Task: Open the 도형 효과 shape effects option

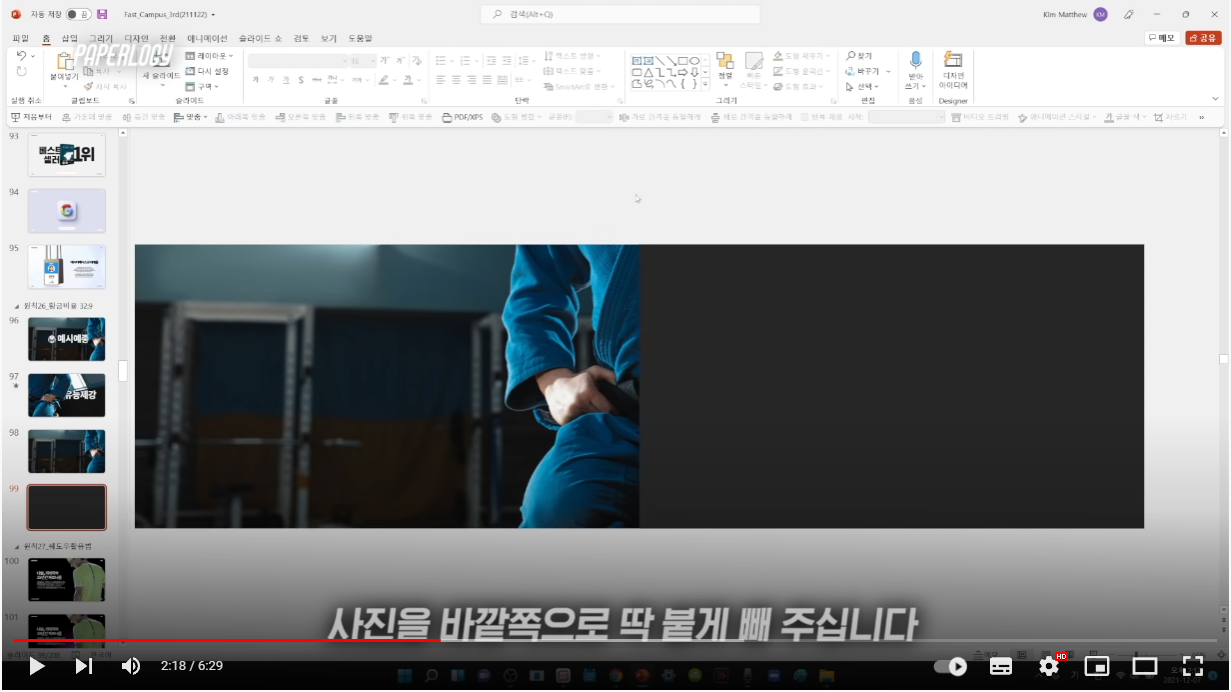Action: (800, 86)
